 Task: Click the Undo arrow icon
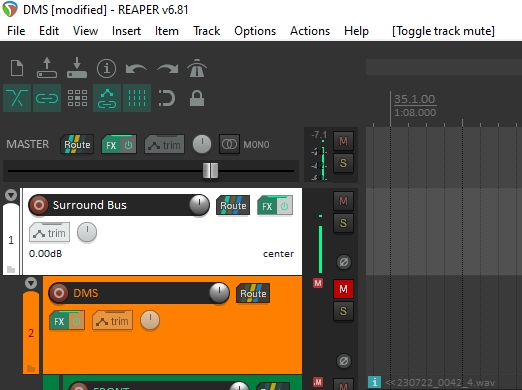pyautogui.click(x=136, y=69)
